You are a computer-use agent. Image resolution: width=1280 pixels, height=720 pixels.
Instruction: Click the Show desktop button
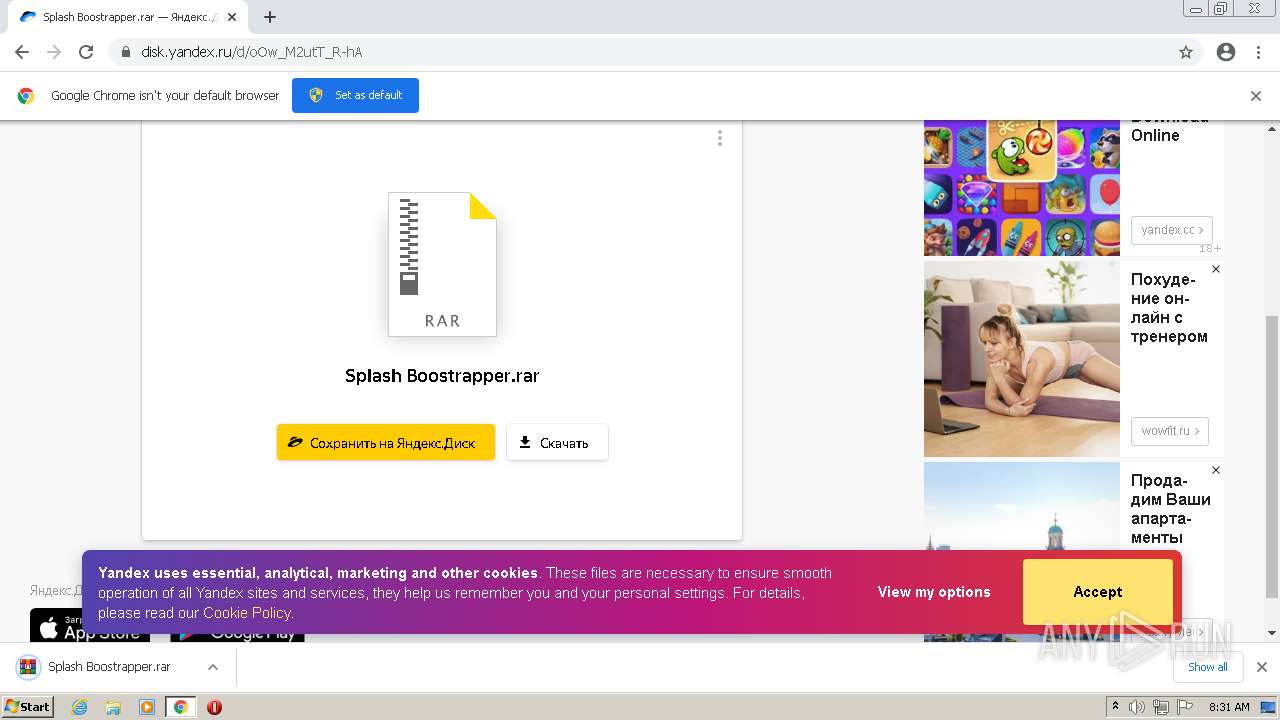click(1268, 707)
